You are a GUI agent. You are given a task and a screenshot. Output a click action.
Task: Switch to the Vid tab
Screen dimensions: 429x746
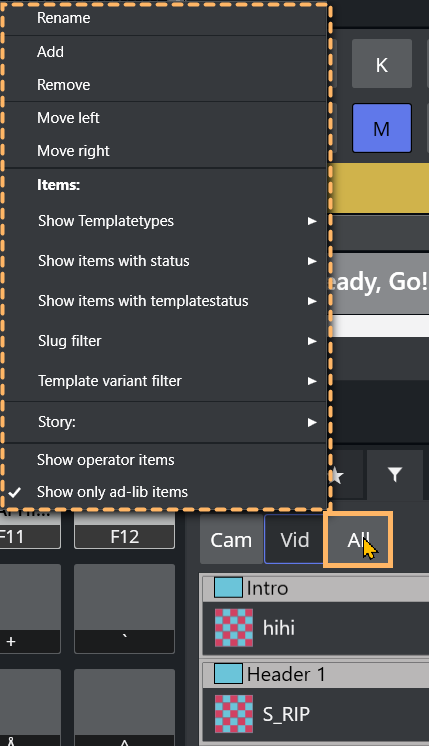click(x=294, y=540)
